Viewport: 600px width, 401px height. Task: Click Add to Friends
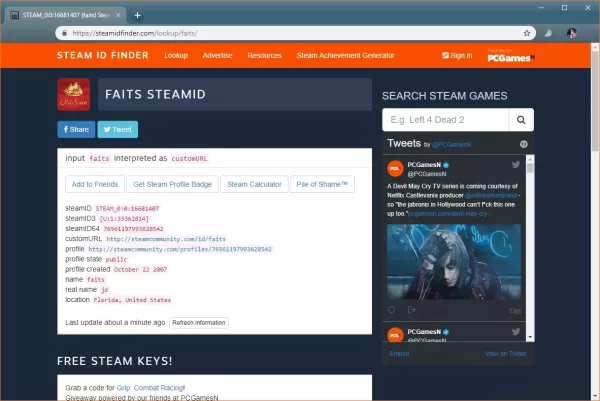click(x=95, y=184)
